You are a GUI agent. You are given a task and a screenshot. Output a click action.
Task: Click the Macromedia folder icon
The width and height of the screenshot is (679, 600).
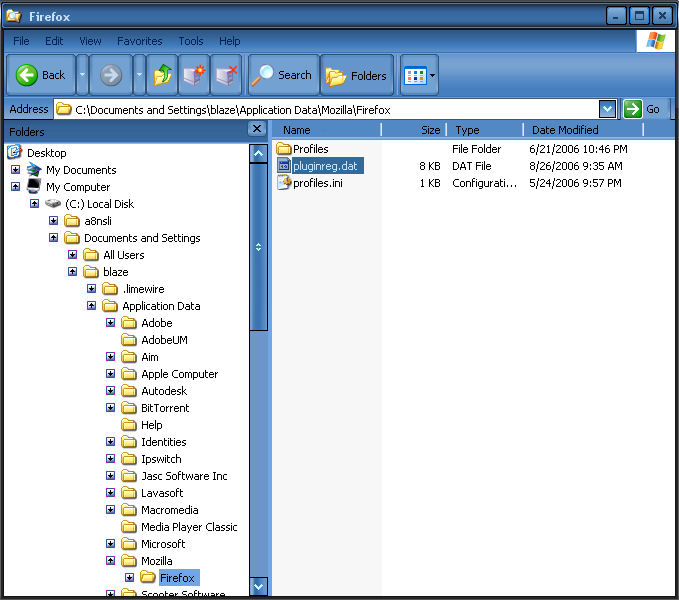tap(129, 510)
